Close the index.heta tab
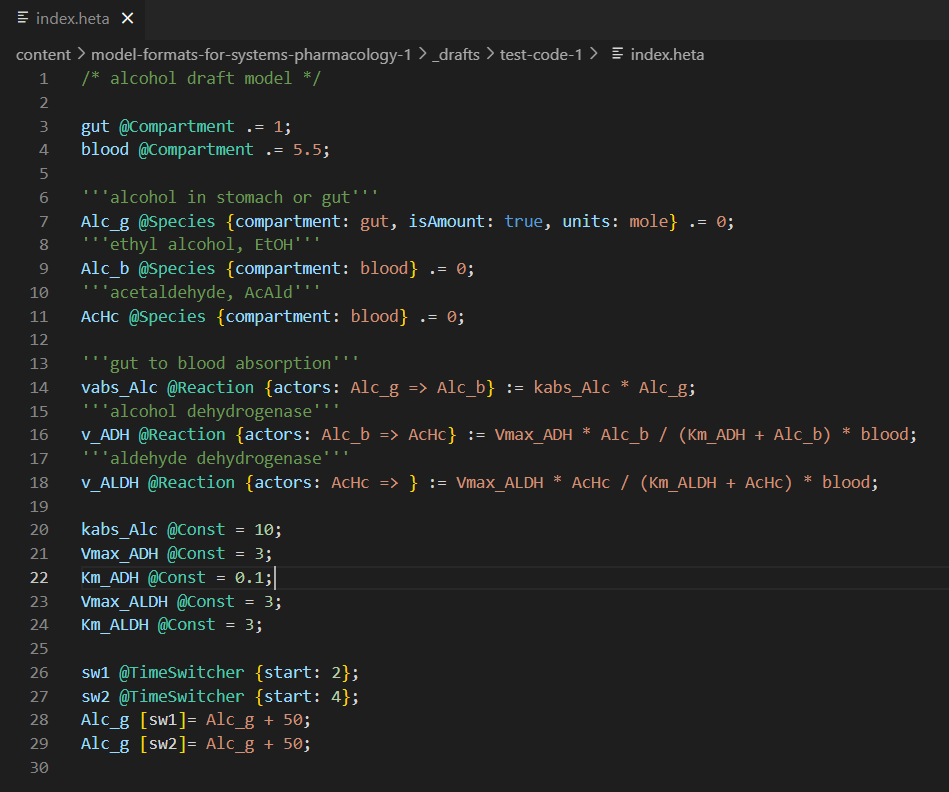Image resolution: width=949 pixels, height=792 pixels. pyautogui.click(x=128, y=19)
